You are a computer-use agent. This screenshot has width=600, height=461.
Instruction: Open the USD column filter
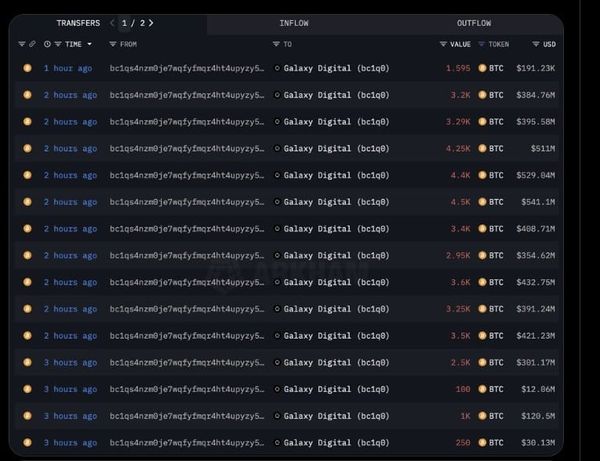[536, 44]
